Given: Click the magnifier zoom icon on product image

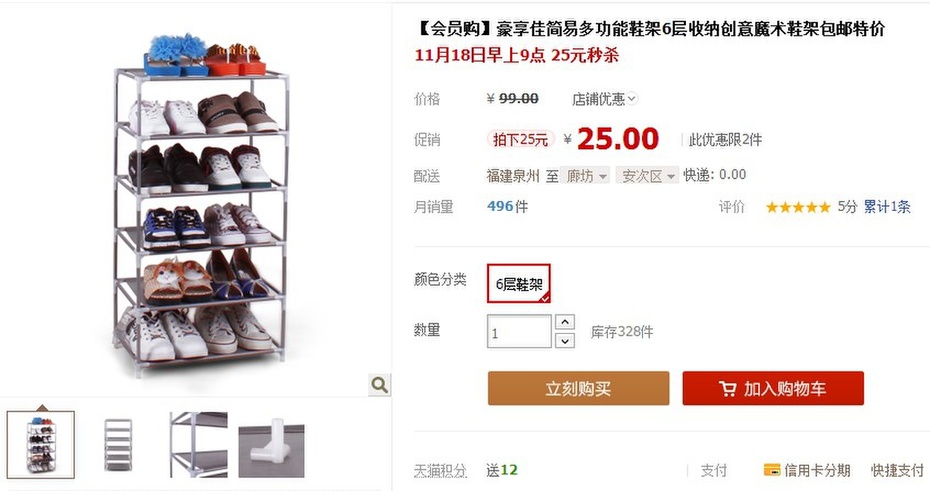Looking at the screenshot, I should tap(380, 385).
